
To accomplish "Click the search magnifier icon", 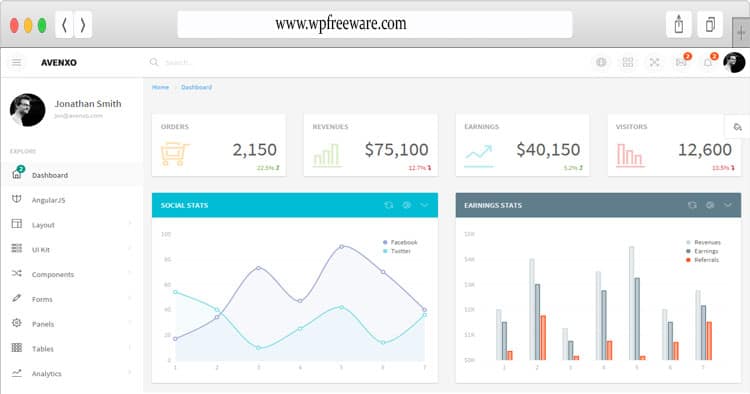I will (154, 62).
